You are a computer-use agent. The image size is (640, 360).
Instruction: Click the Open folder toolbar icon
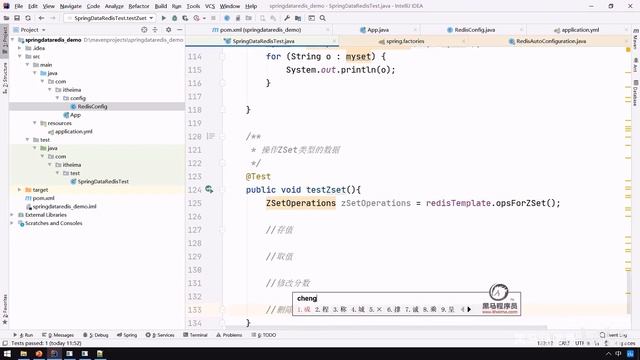point(6,18)
